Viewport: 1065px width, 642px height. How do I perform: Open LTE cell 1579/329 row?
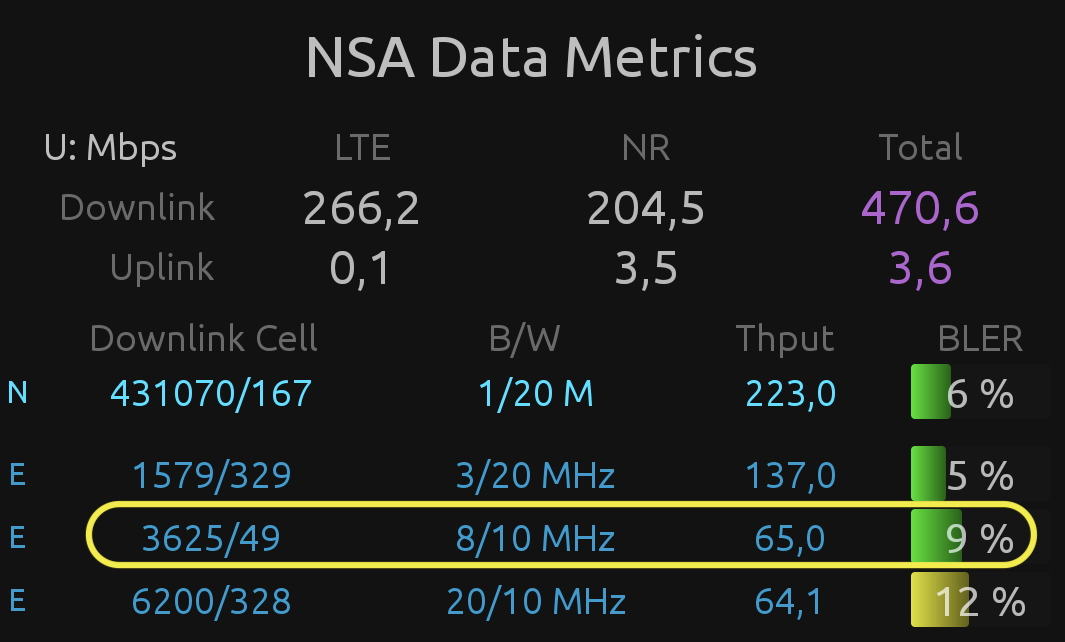[x=211, y=475]
